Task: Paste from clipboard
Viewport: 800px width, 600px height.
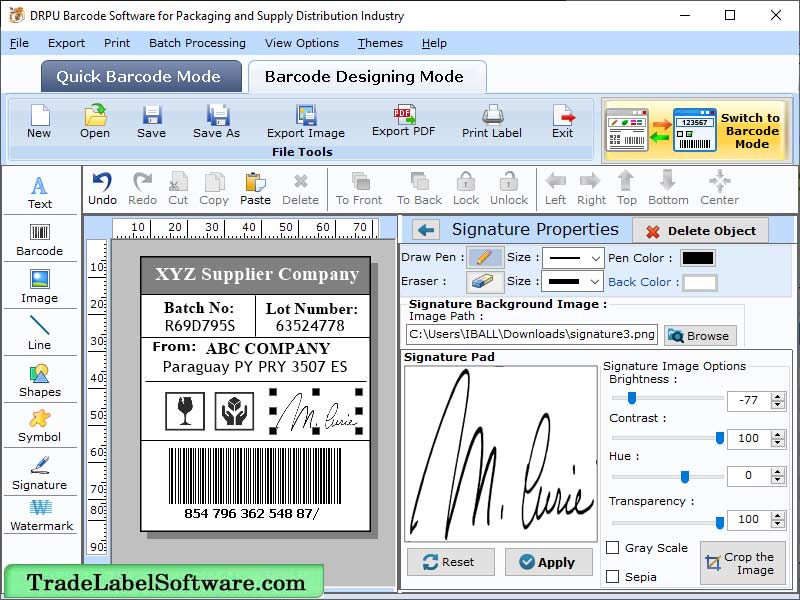Action: [255, 188]
